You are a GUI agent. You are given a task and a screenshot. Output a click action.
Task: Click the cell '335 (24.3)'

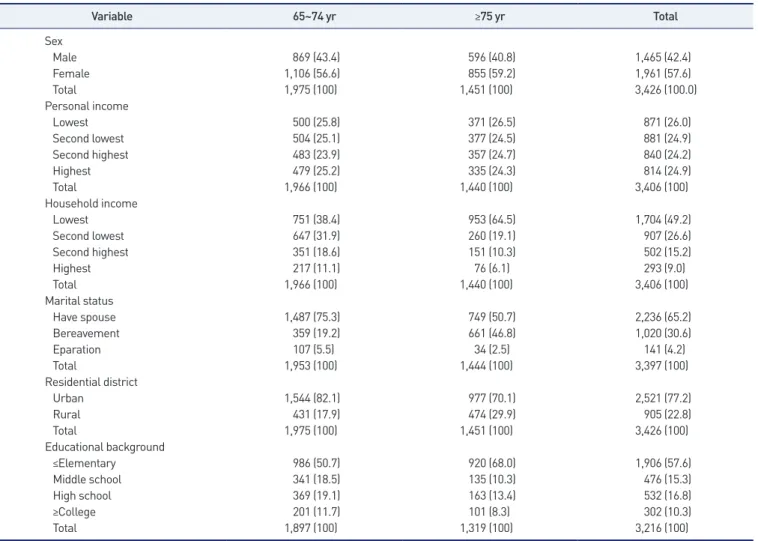[492, 171]
